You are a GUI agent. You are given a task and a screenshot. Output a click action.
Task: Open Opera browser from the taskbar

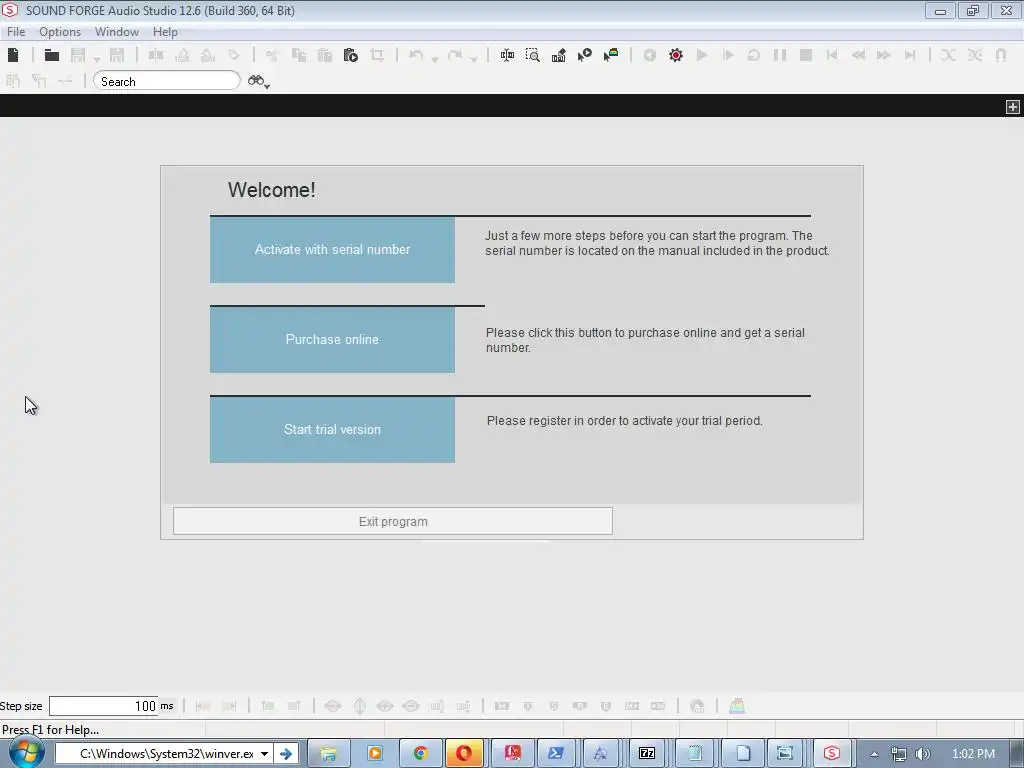coord(464,754)
